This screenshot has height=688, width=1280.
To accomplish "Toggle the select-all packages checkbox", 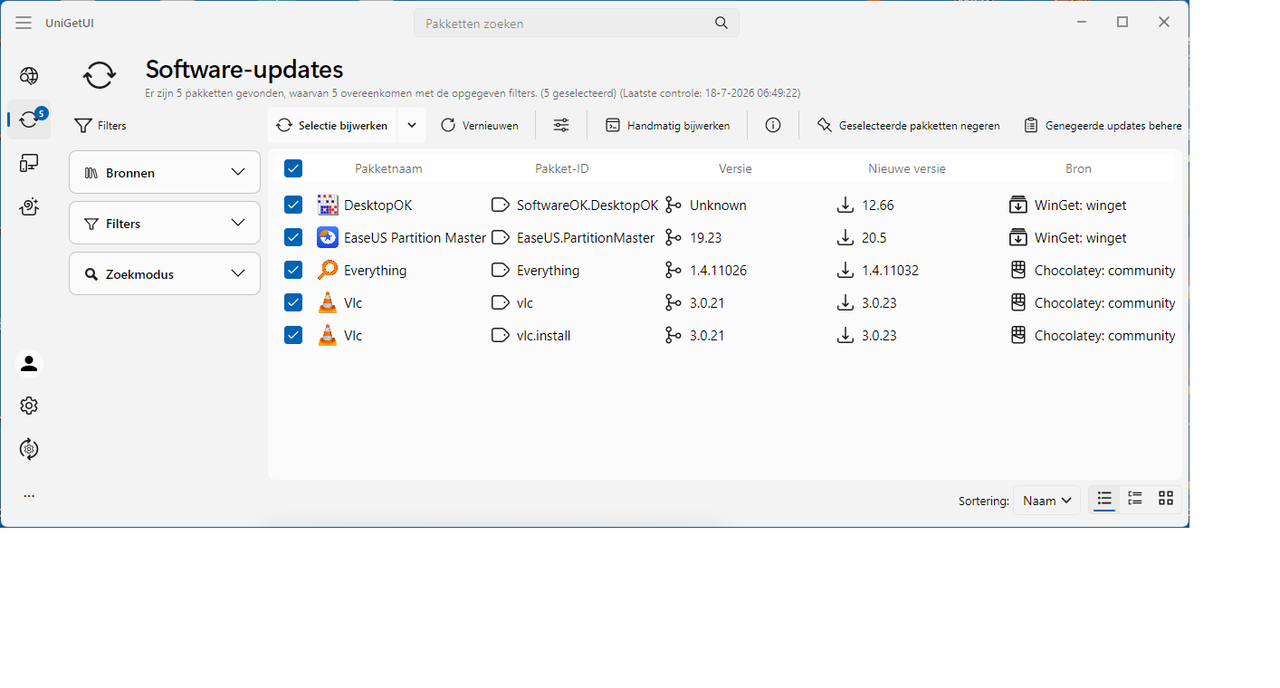I will coord(293,168).
